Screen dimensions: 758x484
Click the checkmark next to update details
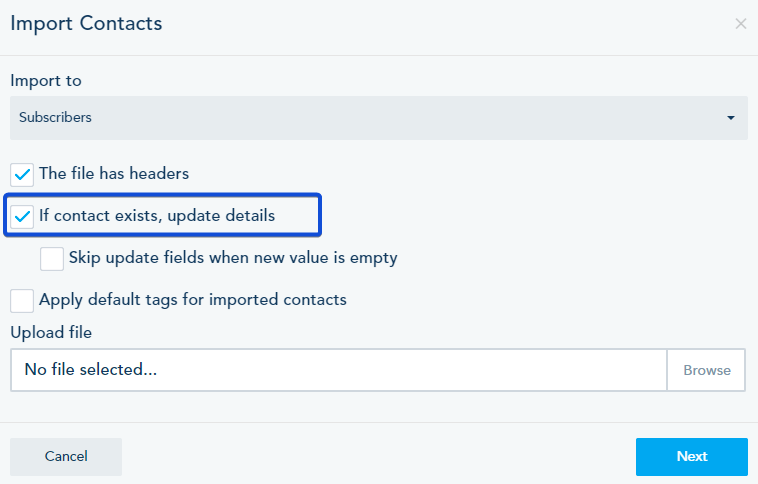[x=22, y=216]
